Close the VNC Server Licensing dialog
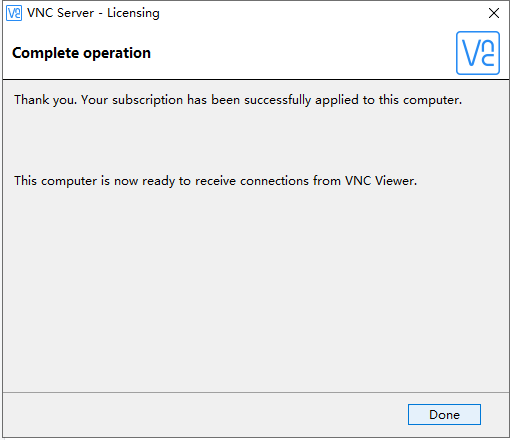The height and width of the screenshot is (440, 512). click(x=494, y=13)
